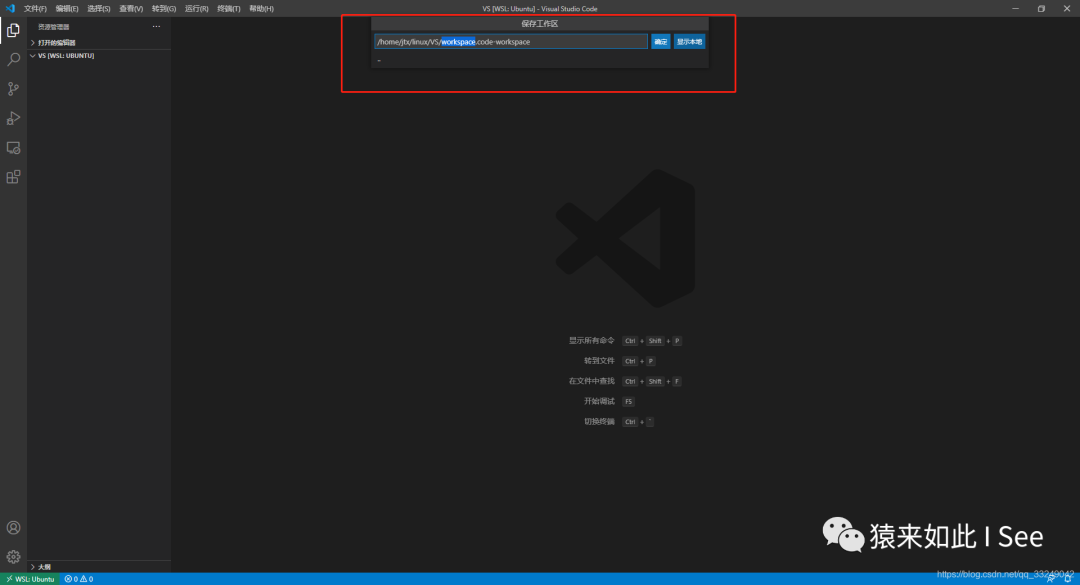The image size is (1080, 585).
Task: Open the Source Control view icon
Action: click(x=13, y=89)
